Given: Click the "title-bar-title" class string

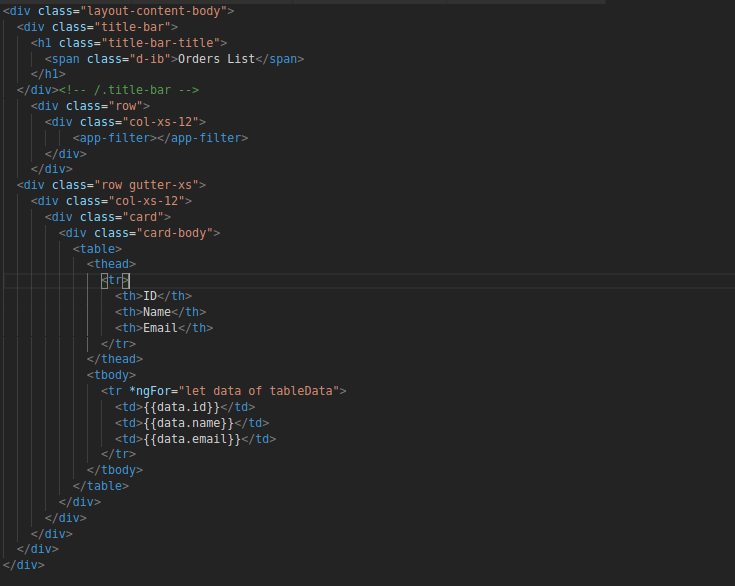Looking at the screenshot, I should (161, 43).
